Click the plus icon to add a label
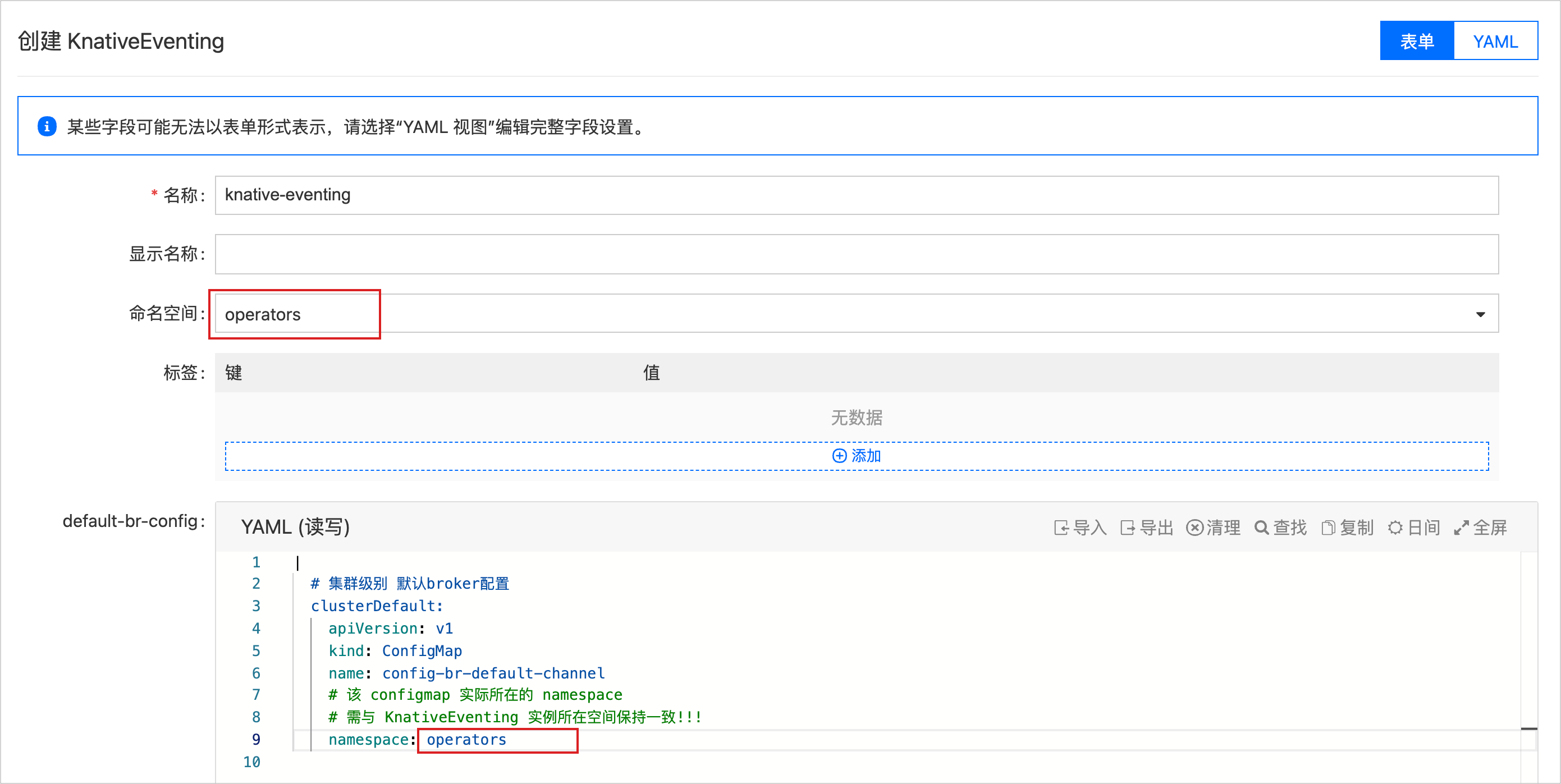The height and width of the screenshot is (784, 1561). 839,456
